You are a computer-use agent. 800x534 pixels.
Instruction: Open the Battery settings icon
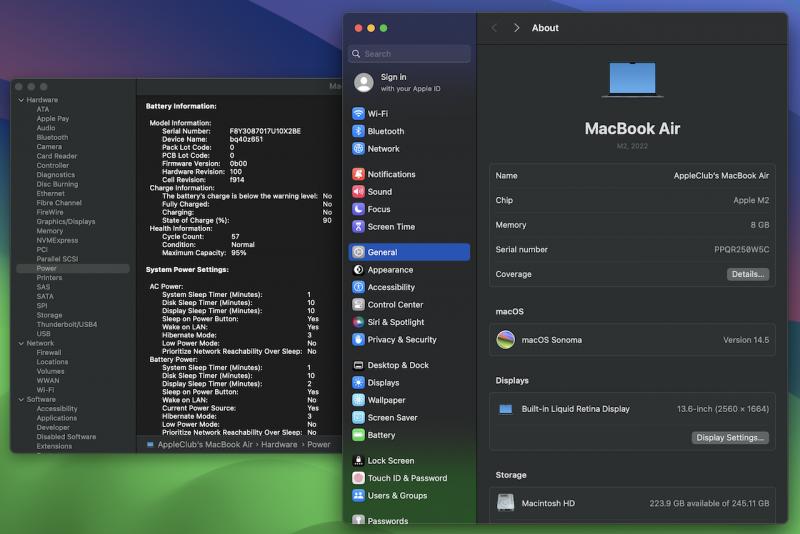click(x=359, y=435)
